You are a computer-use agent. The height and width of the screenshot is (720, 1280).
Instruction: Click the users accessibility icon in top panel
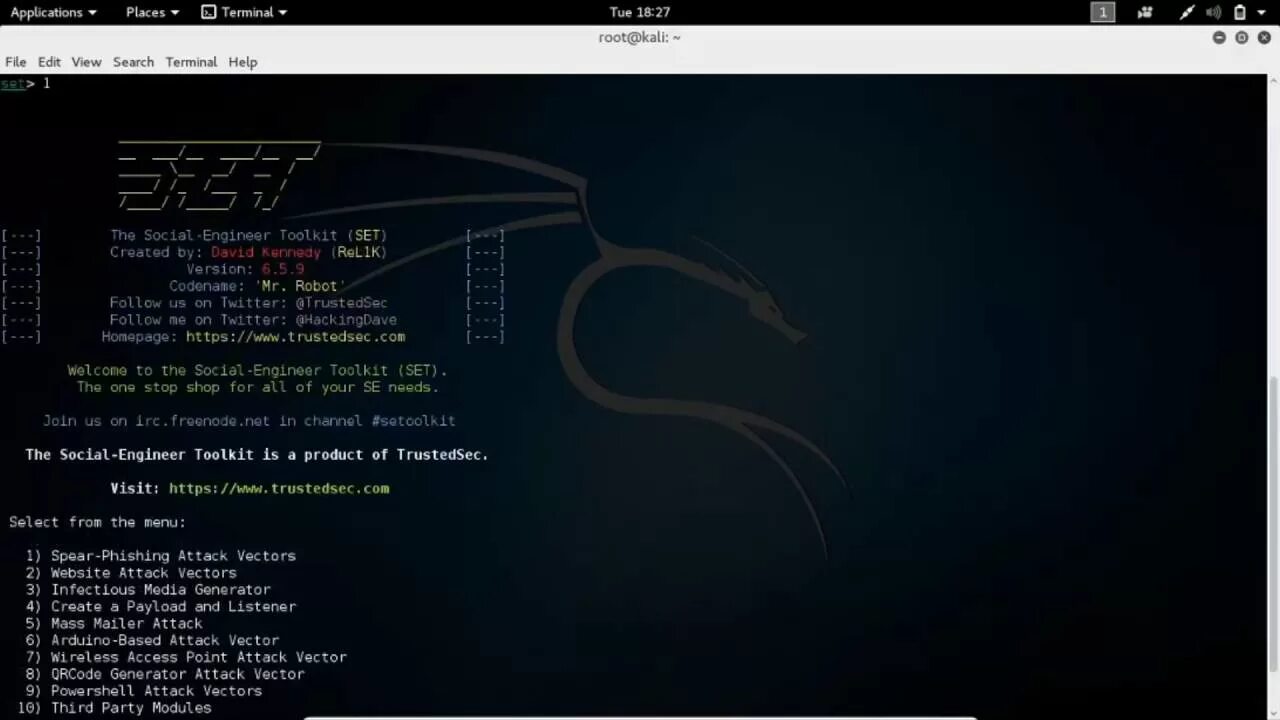(1146, 12)
